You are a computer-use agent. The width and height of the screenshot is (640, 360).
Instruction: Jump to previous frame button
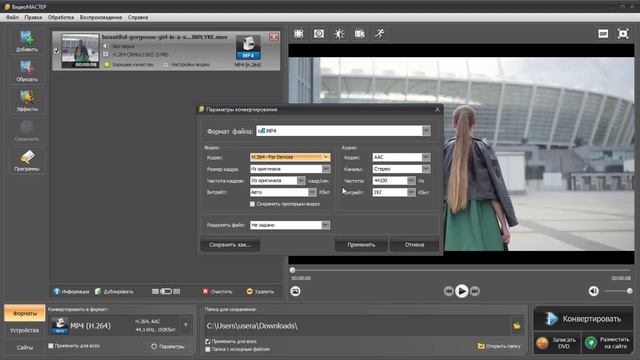(x=448, y=291)
